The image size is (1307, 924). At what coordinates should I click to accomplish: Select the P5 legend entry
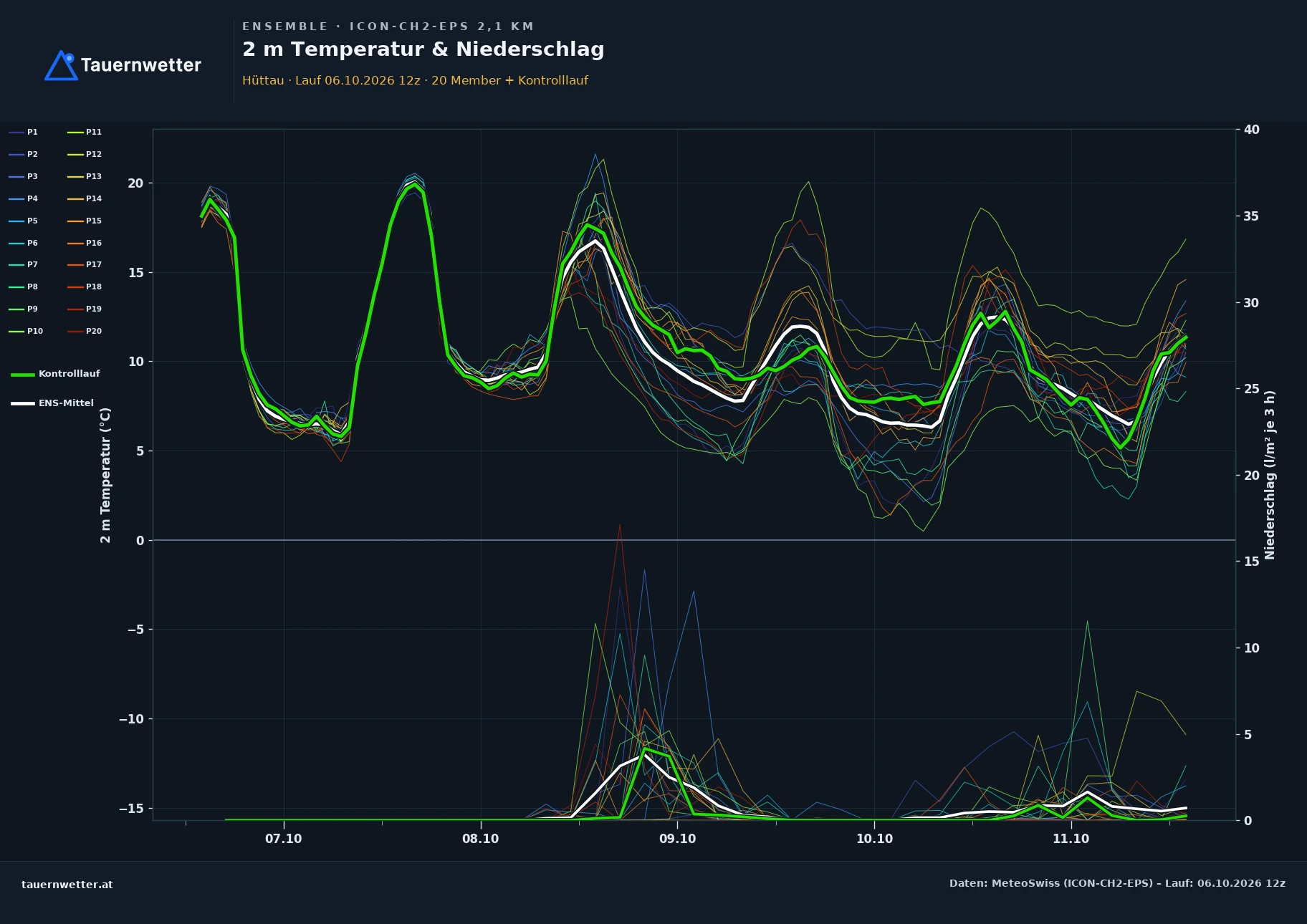point(24,221)
